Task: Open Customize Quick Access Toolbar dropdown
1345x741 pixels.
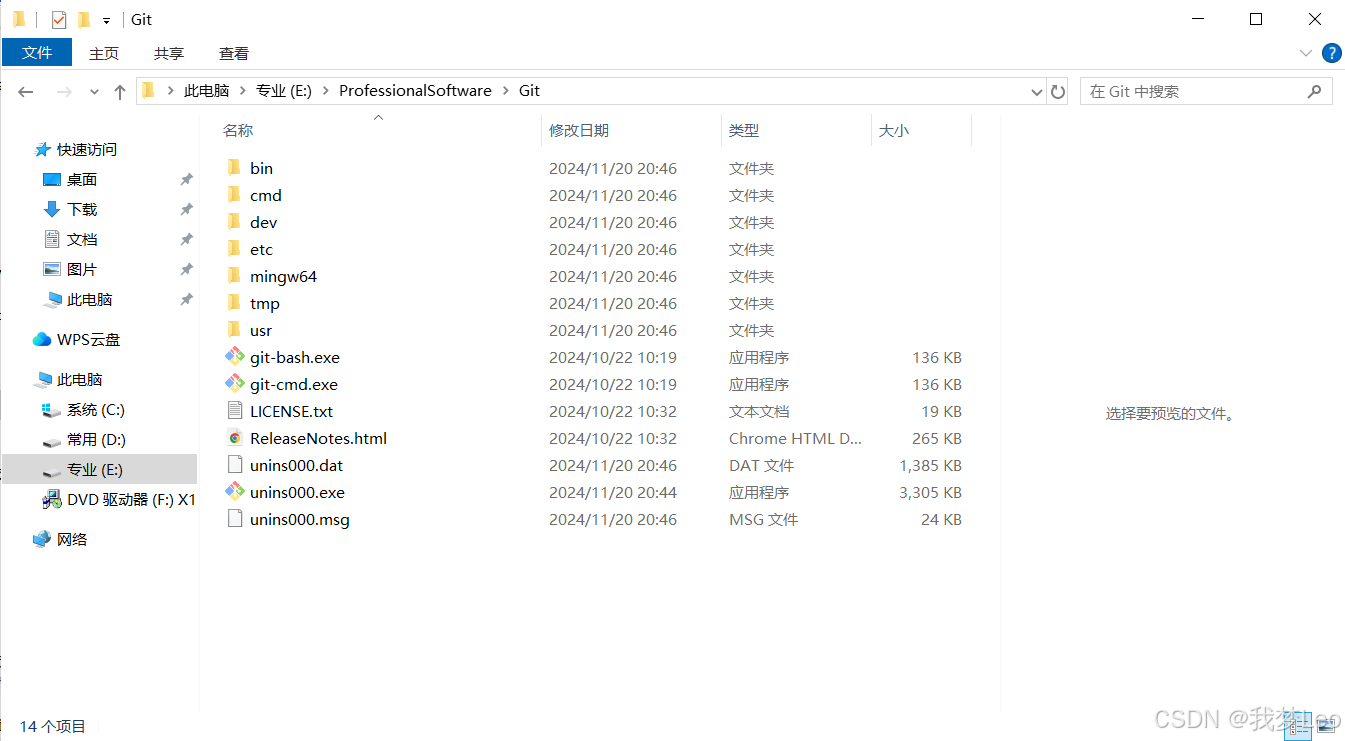Action: pos(106,20)
